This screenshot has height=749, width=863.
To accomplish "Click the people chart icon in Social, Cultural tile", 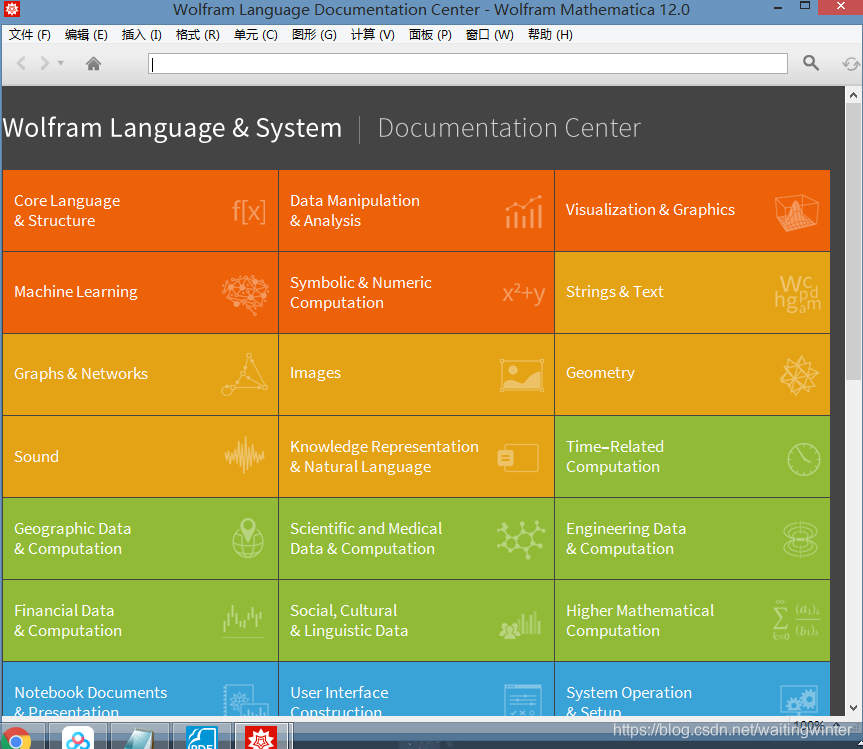I will point(520,625).
